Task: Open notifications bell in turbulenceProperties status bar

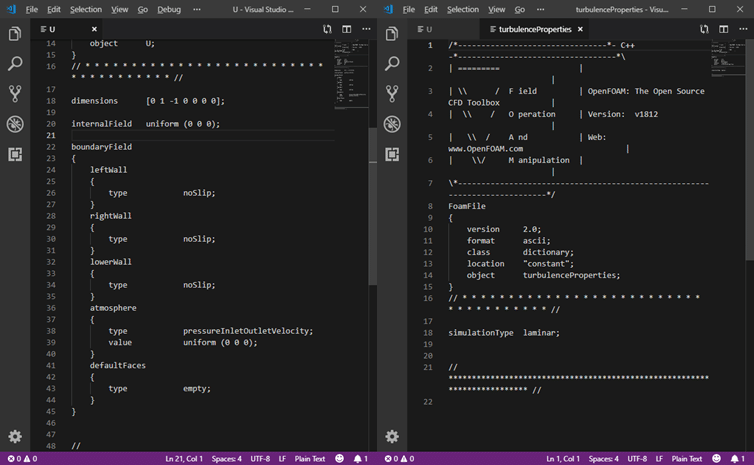Action: click(738, 459)
